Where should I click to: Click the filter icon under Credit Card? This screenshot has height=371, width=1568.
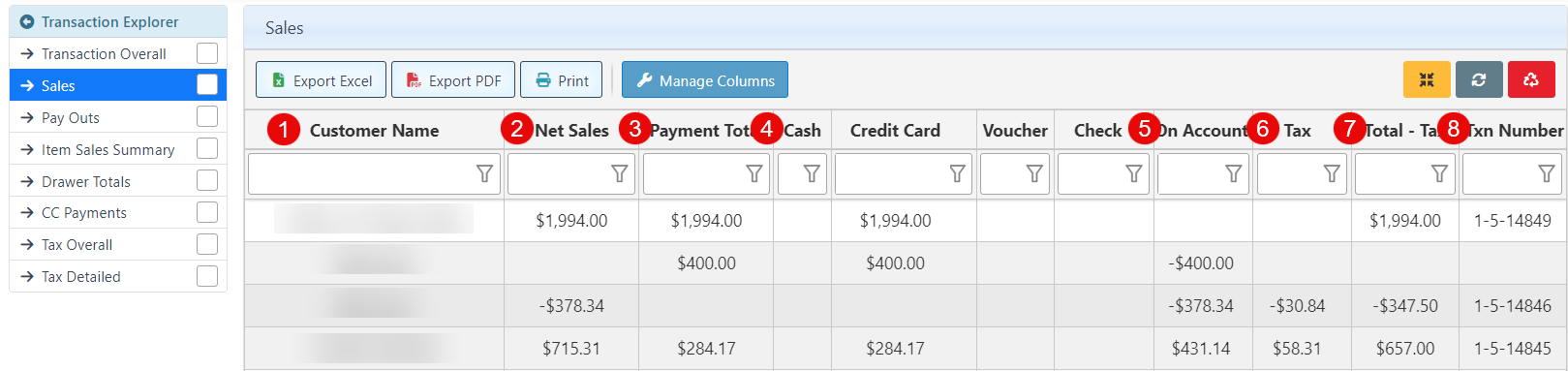957,173
